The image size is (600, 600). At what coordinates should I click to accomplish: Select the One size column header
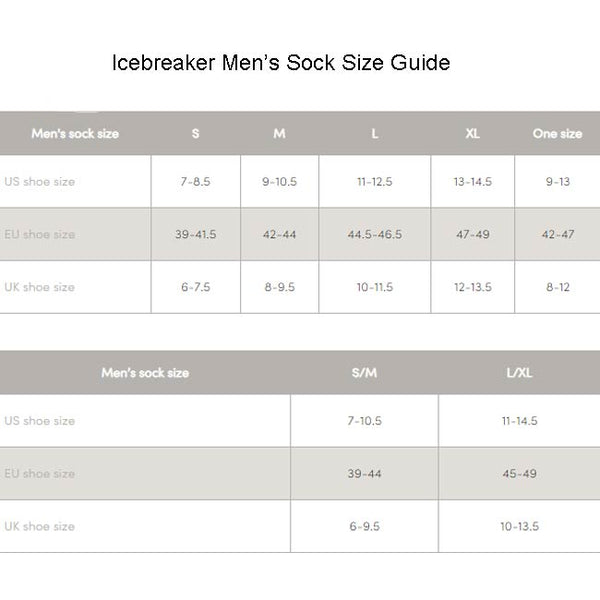point(557,134)
